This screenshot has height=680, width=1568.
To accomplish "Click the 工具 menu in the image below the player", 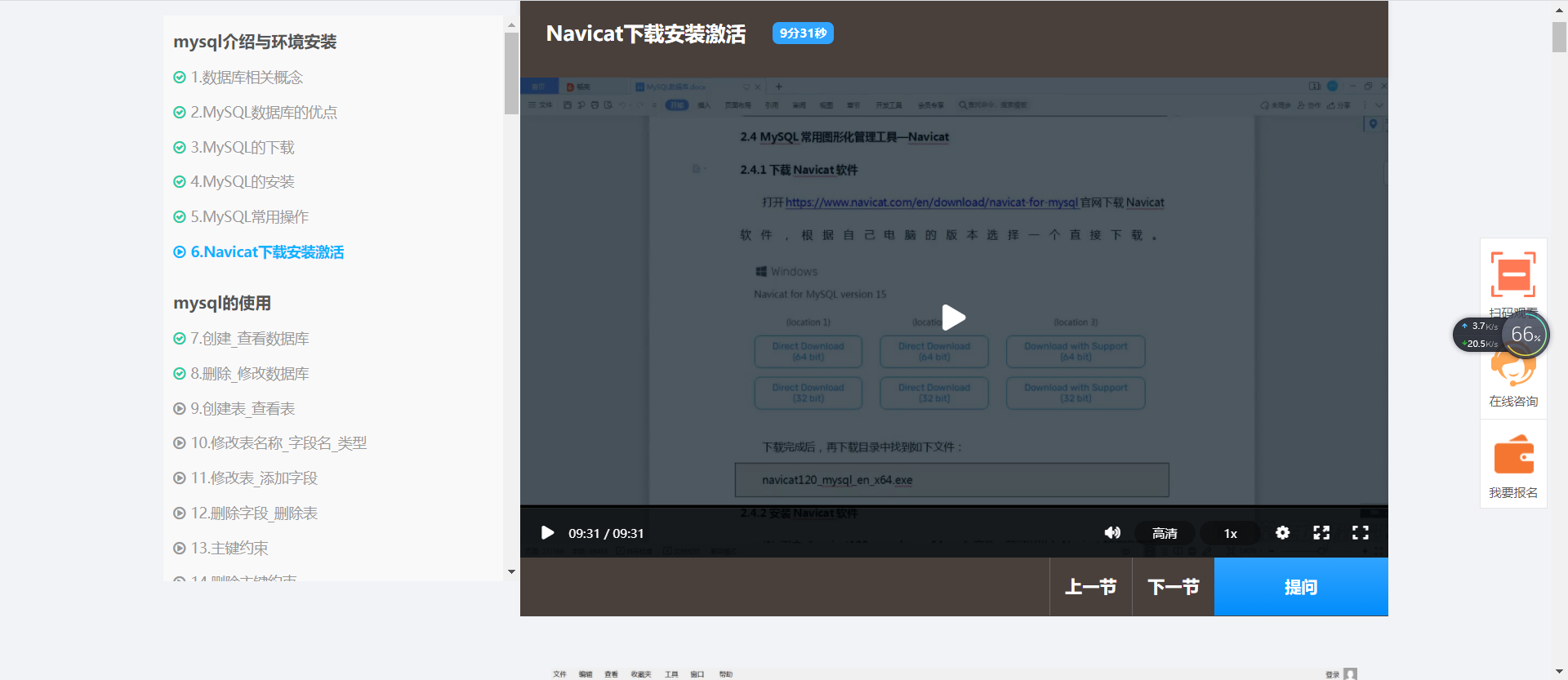I will tap(671, 674).
